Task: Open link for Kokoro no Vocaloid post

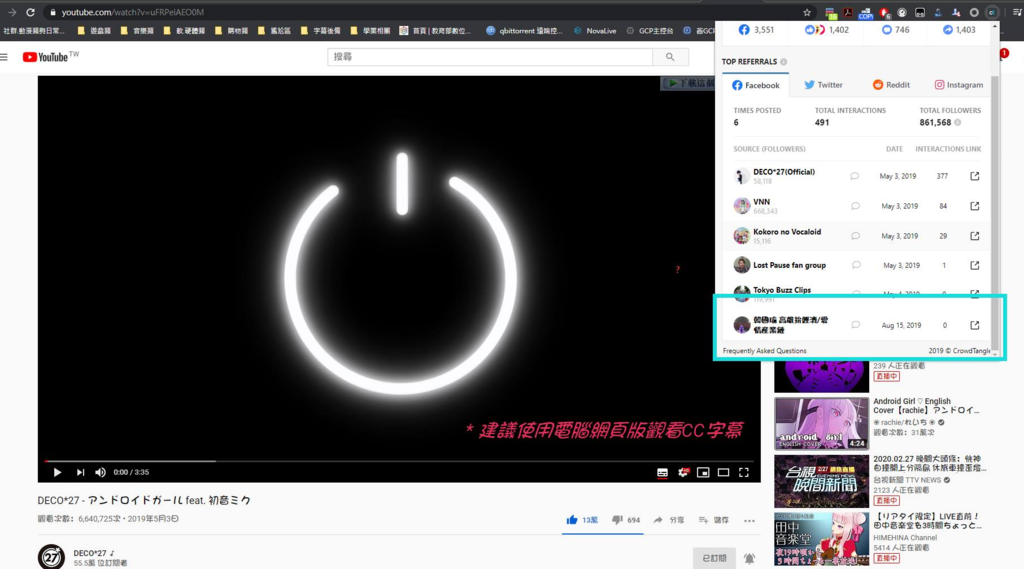Action: (x=974, y=236)
